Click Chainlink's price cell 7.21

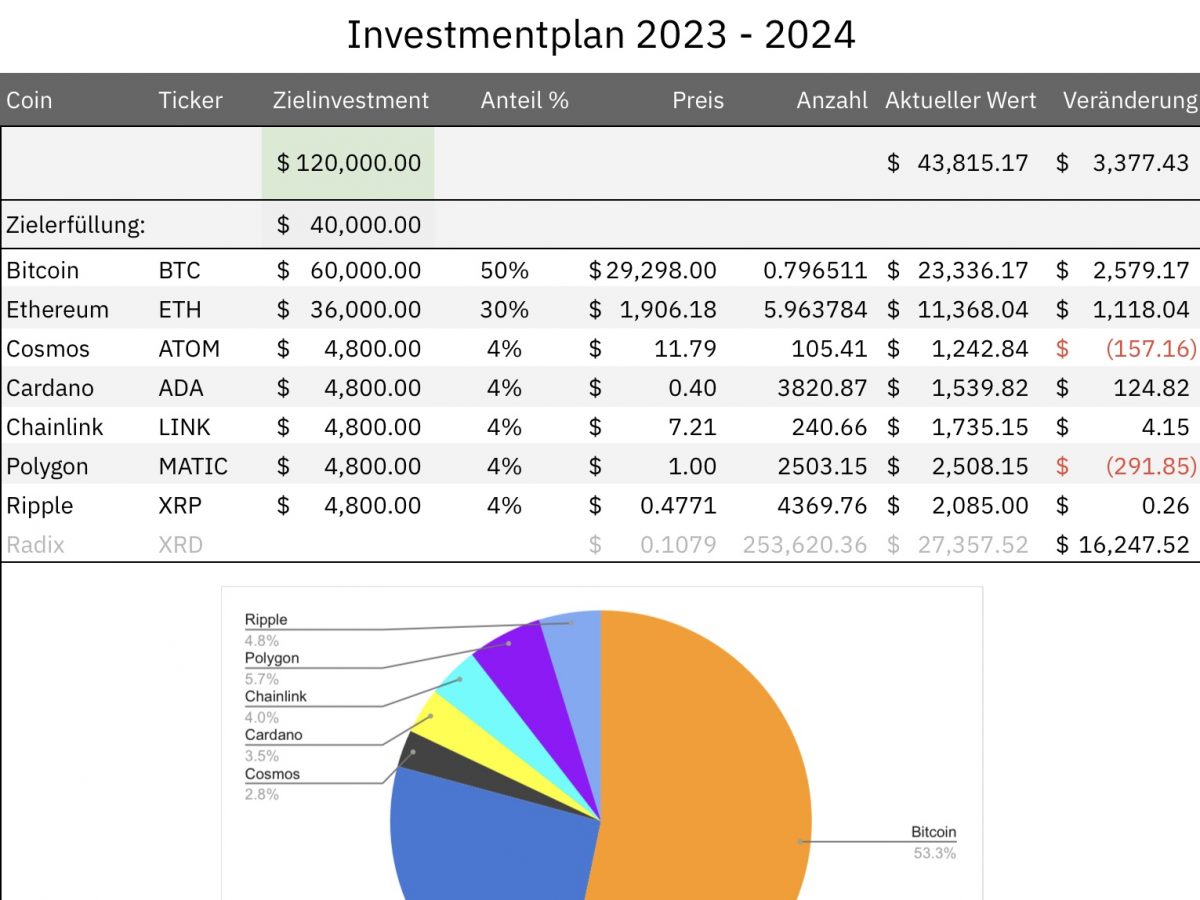point(652,427)
